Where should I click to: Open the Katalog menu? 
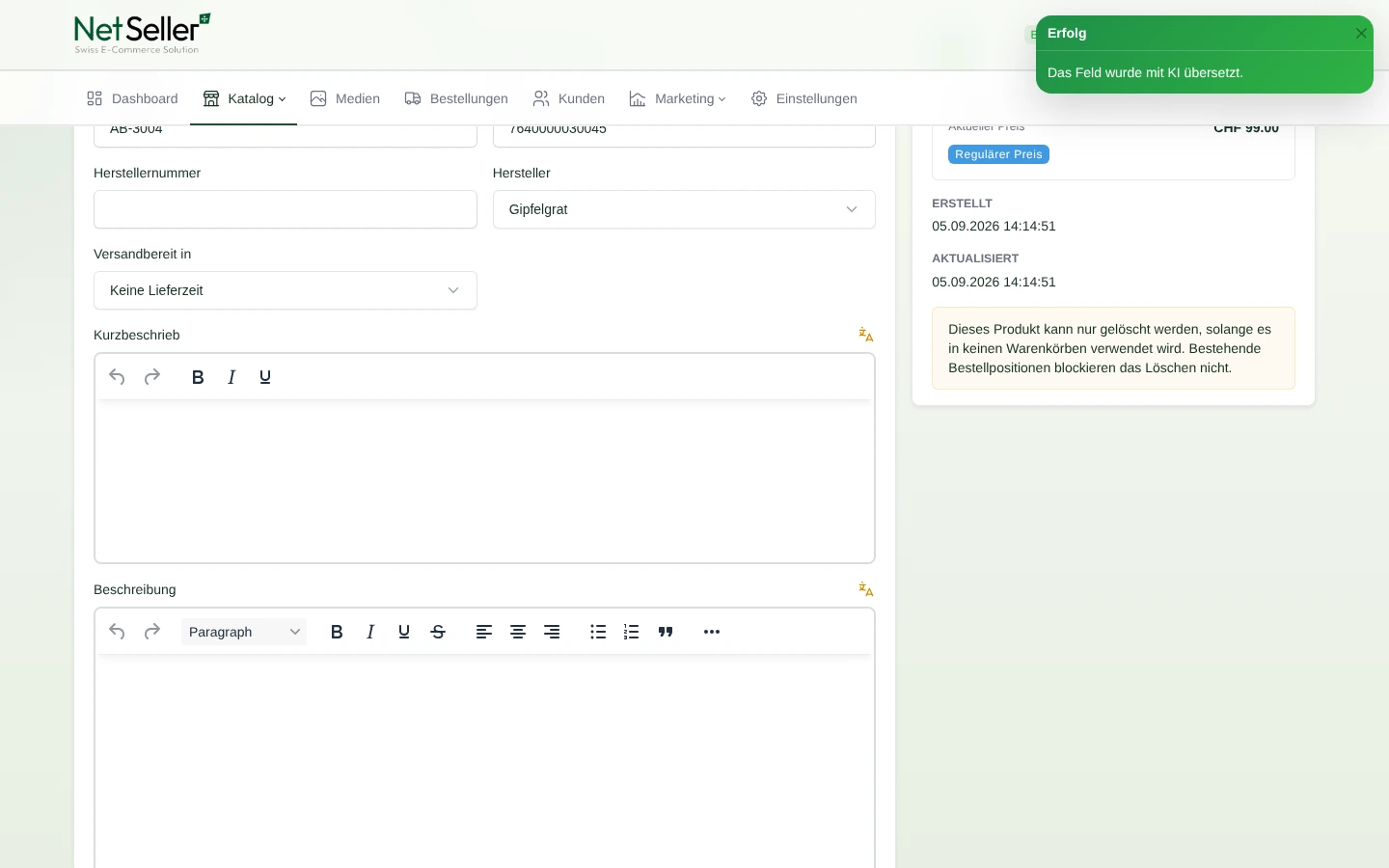[244, 98]
